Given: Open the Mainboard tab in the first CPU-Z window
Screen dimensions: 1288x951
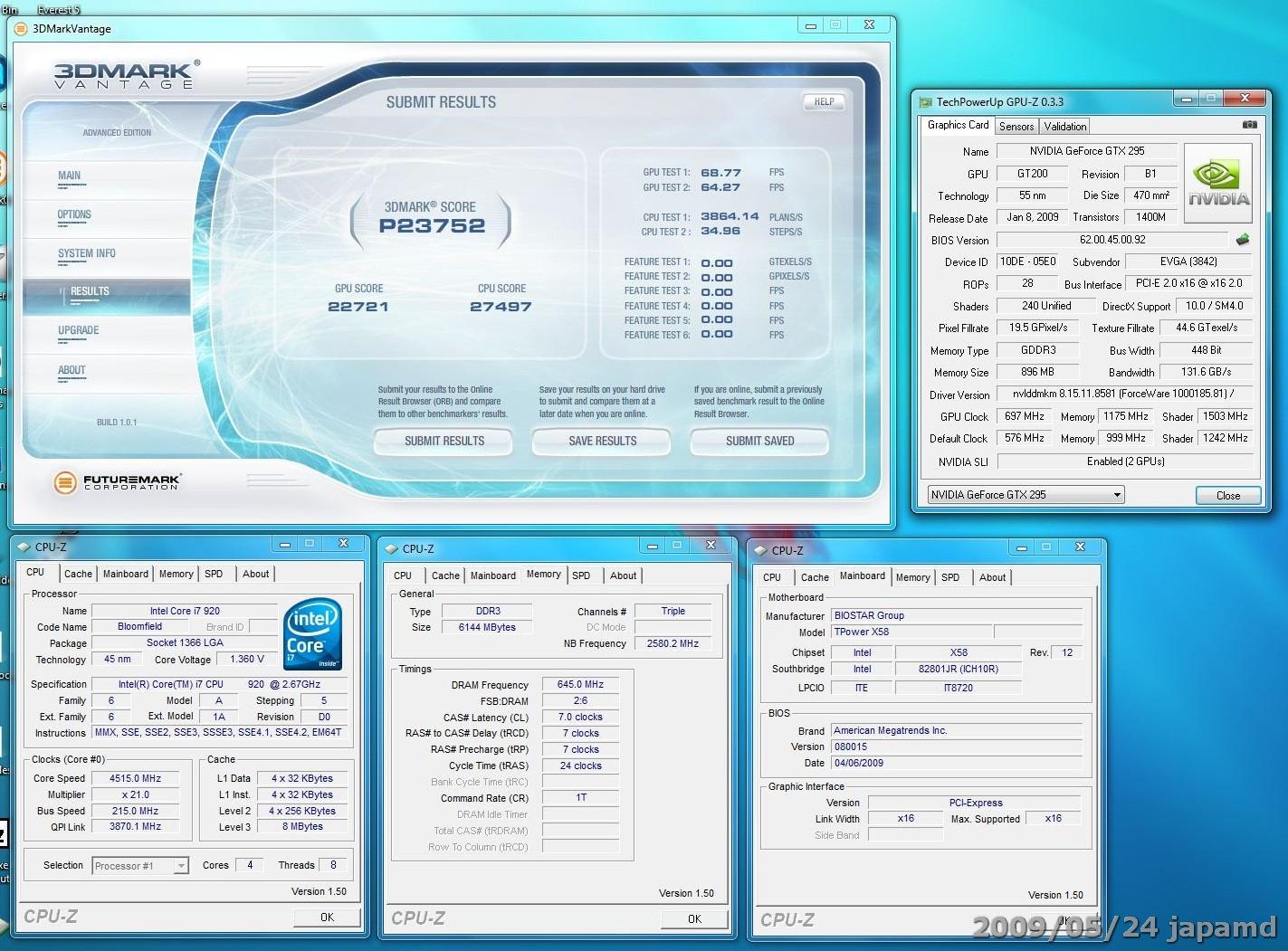Looking at the screenshot, I should point(126,574).
